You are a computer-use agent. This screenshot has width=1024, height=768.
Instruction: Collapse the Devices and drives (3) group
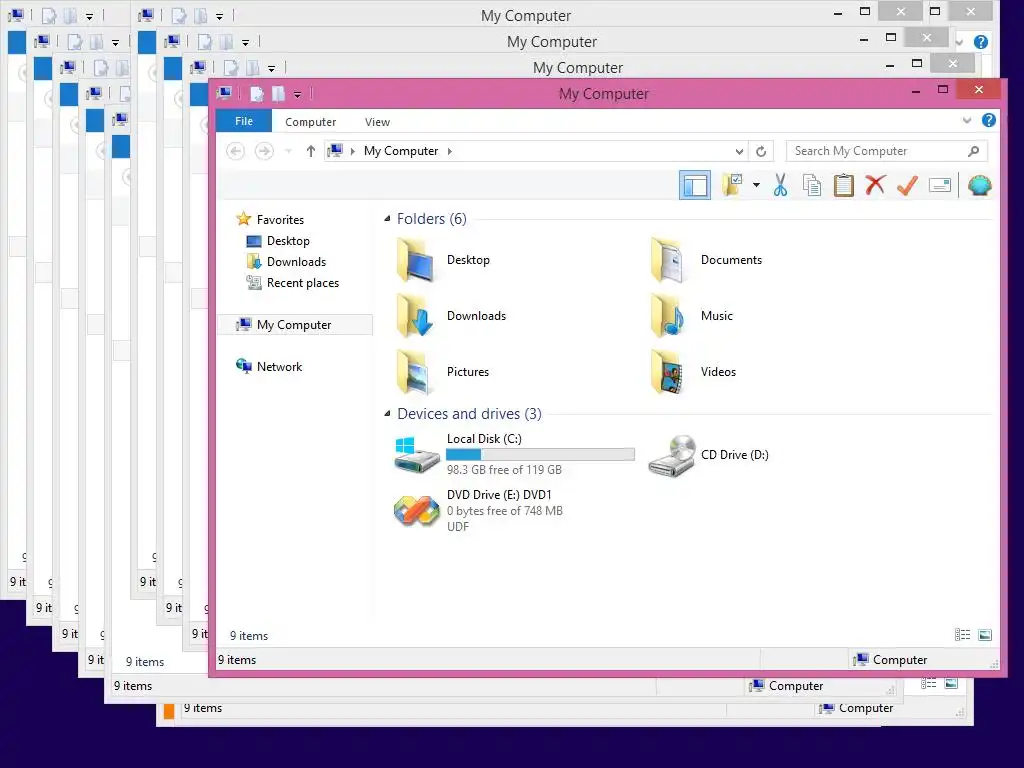(387, 413)
